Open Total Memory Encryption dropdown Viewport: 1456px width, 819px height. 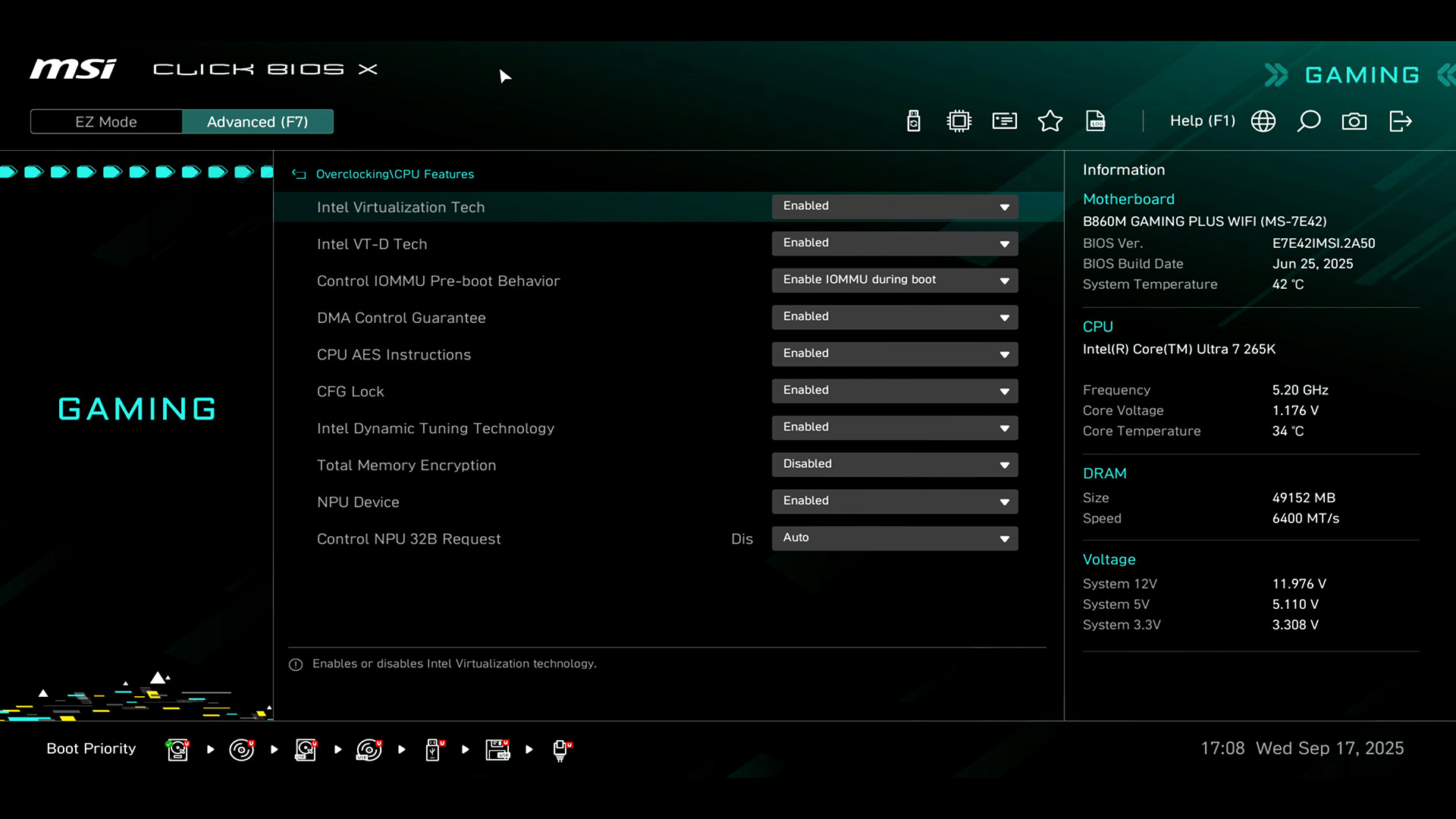click(895, 464)
